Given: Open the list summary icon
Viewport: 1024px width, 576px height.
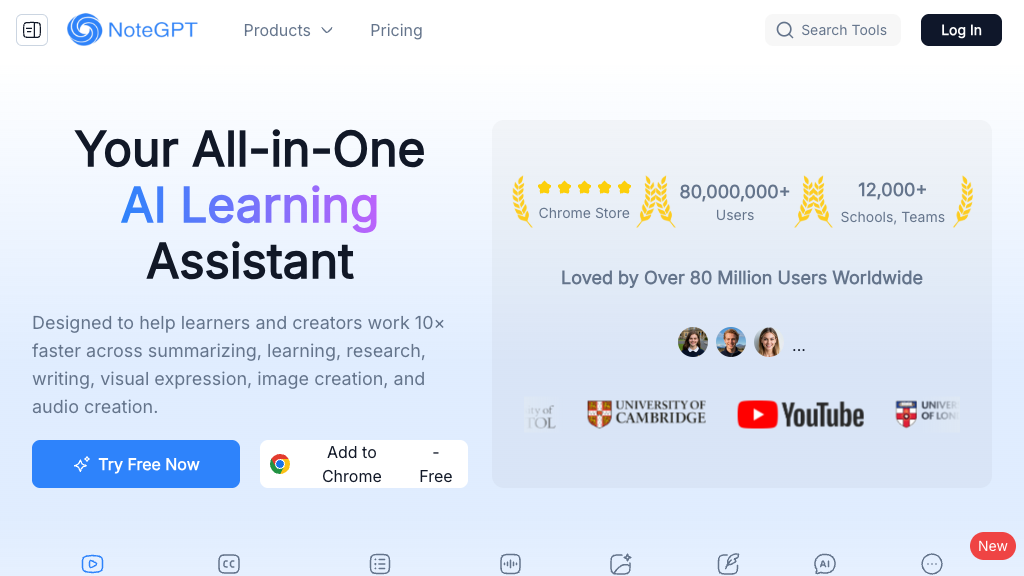Looking at the screenshot, I should [380, 564].
